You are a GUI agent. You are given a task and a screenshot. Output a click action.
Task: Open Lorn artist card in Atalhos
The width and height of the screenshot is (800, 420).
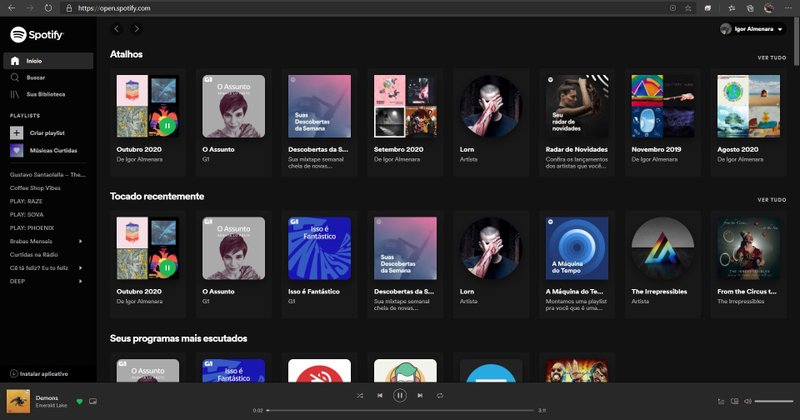click(x=491, y=122)
